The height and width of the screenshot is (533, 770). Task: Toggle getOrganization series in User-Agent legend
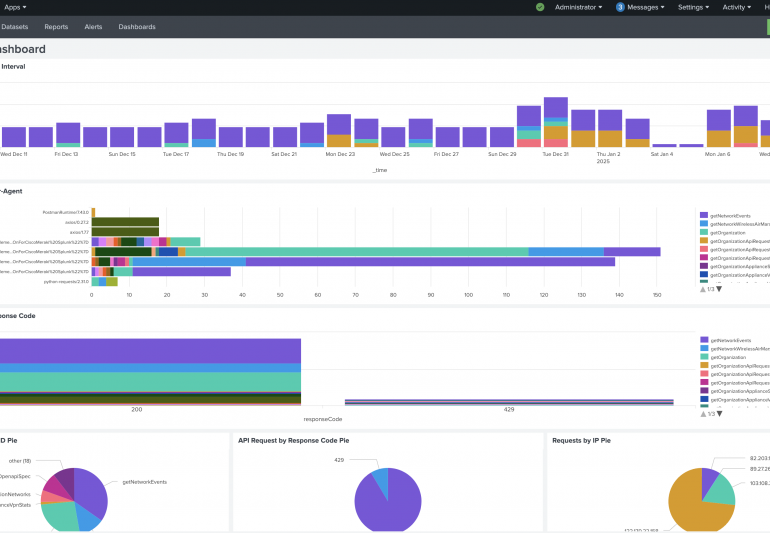(728, 232)
